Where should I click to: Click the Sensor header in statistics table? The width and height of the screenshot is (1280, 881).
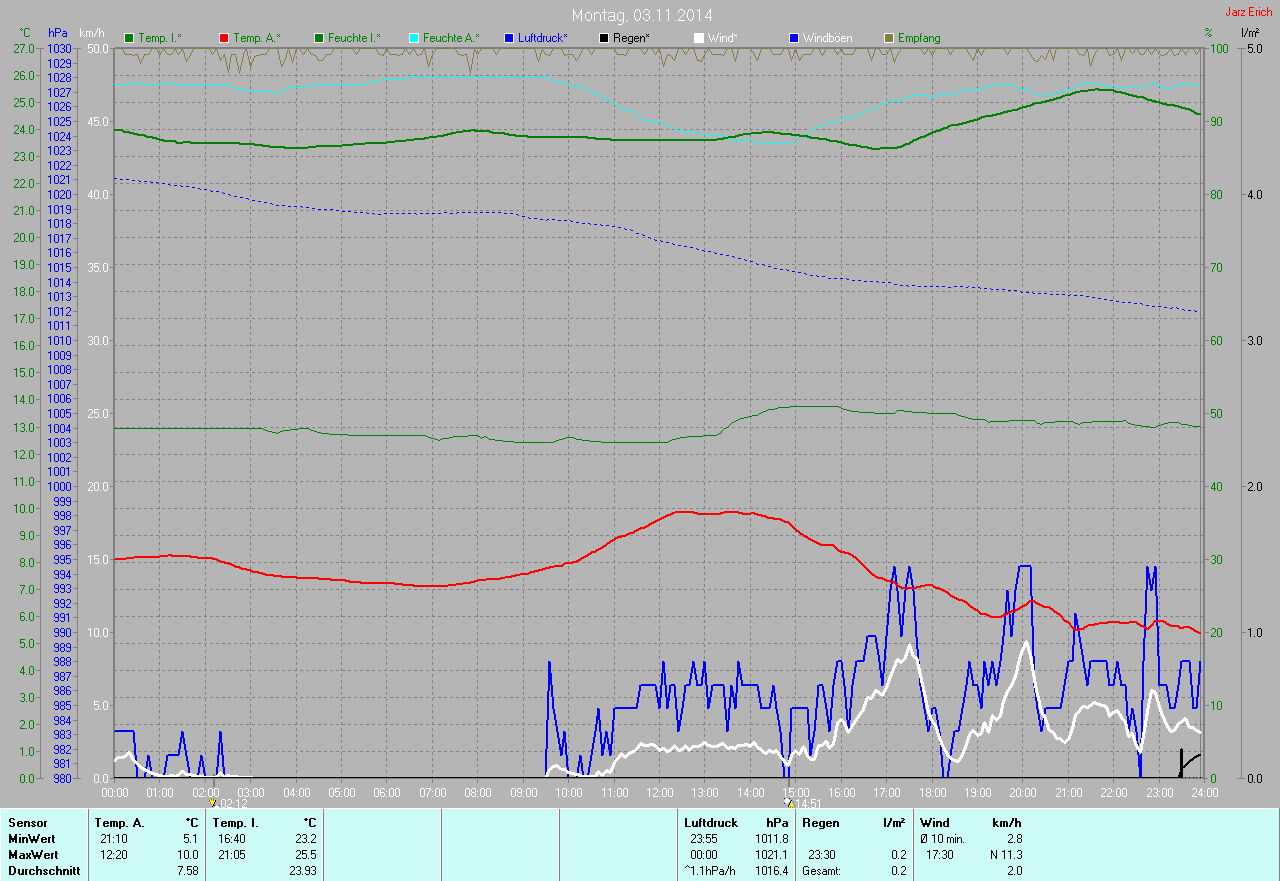27,823
